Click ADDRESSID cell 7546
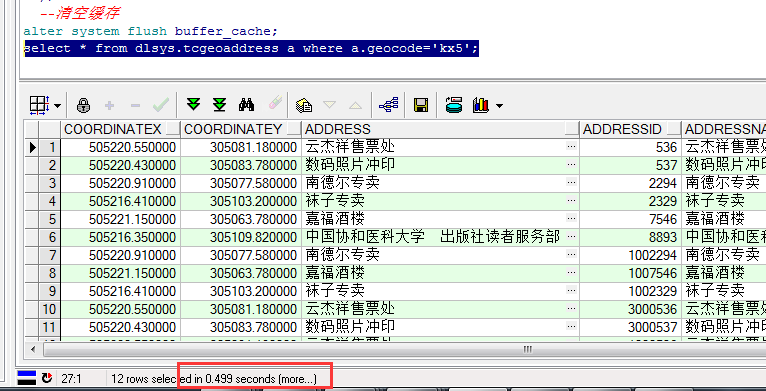 pos(631,219)
